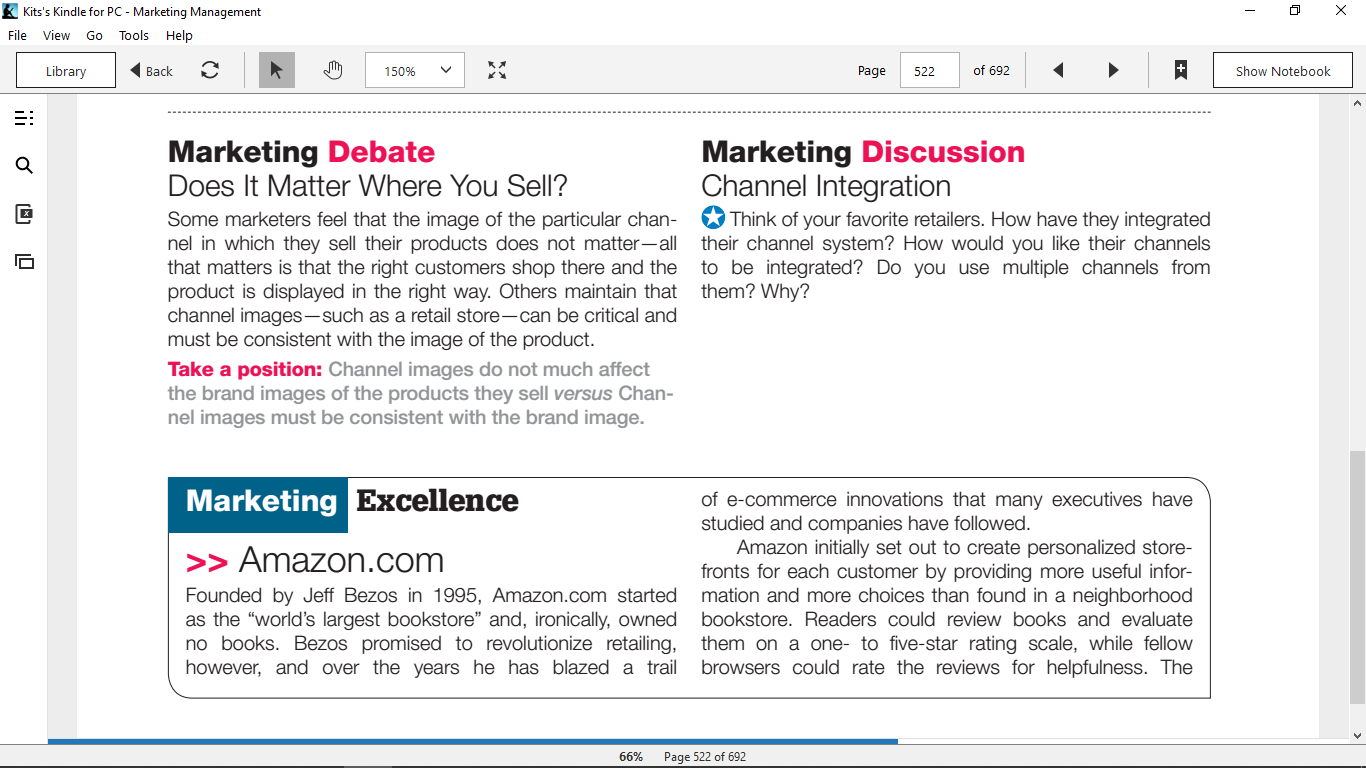Open the 150% zoom dropdown
Viewport: 1366px width, 768px height.
pyautogui.click(x=415, y=70)
